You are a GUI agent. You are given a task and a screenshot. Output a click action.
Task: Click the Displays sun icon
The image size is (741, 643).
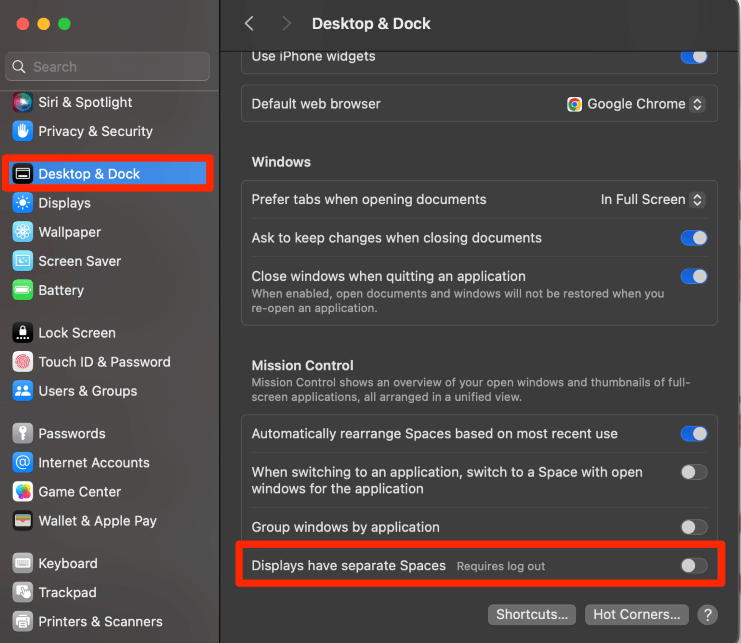(23, 203)
